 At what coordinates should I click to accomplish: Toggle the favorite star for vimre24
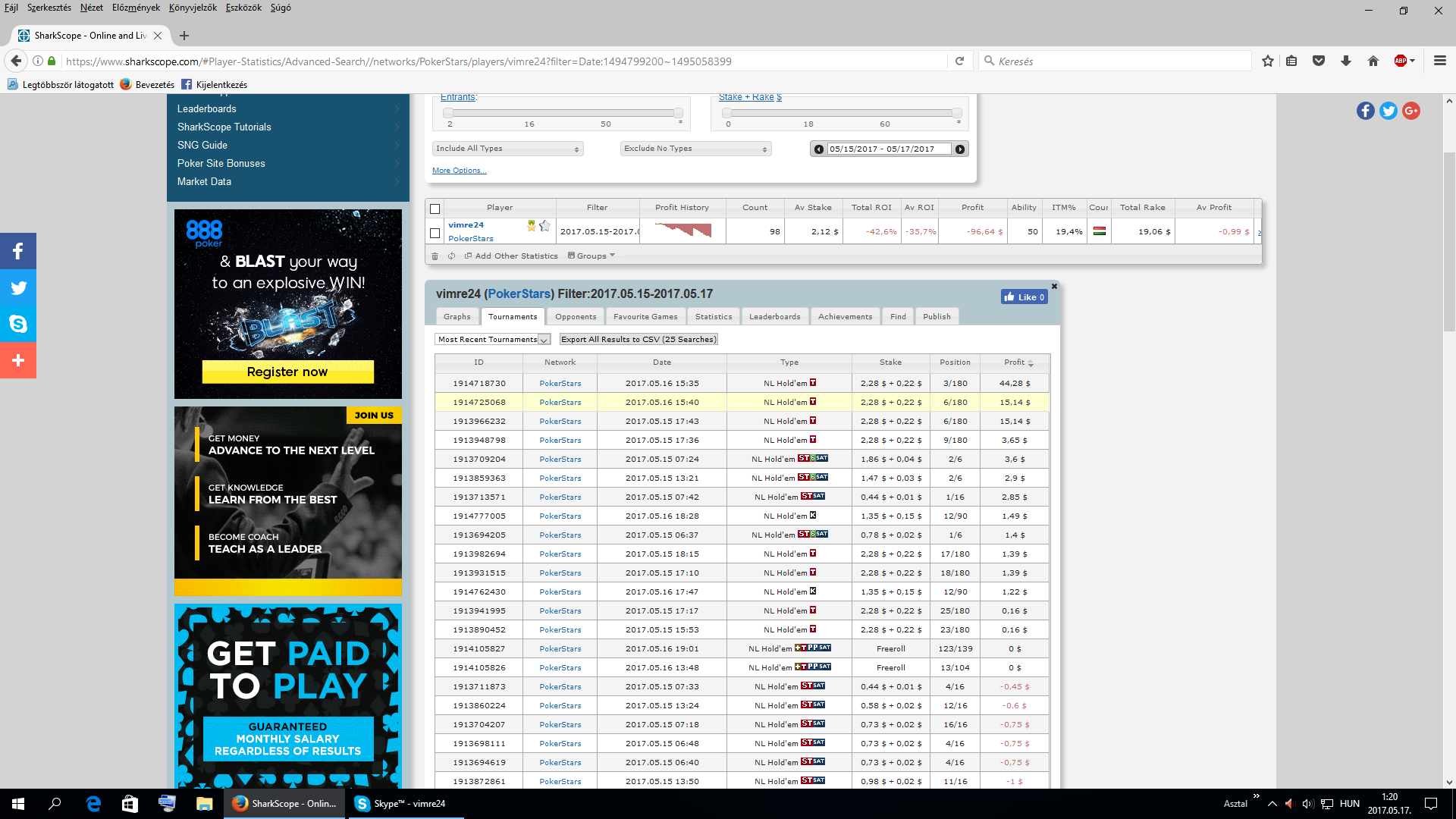click(544, 225)
